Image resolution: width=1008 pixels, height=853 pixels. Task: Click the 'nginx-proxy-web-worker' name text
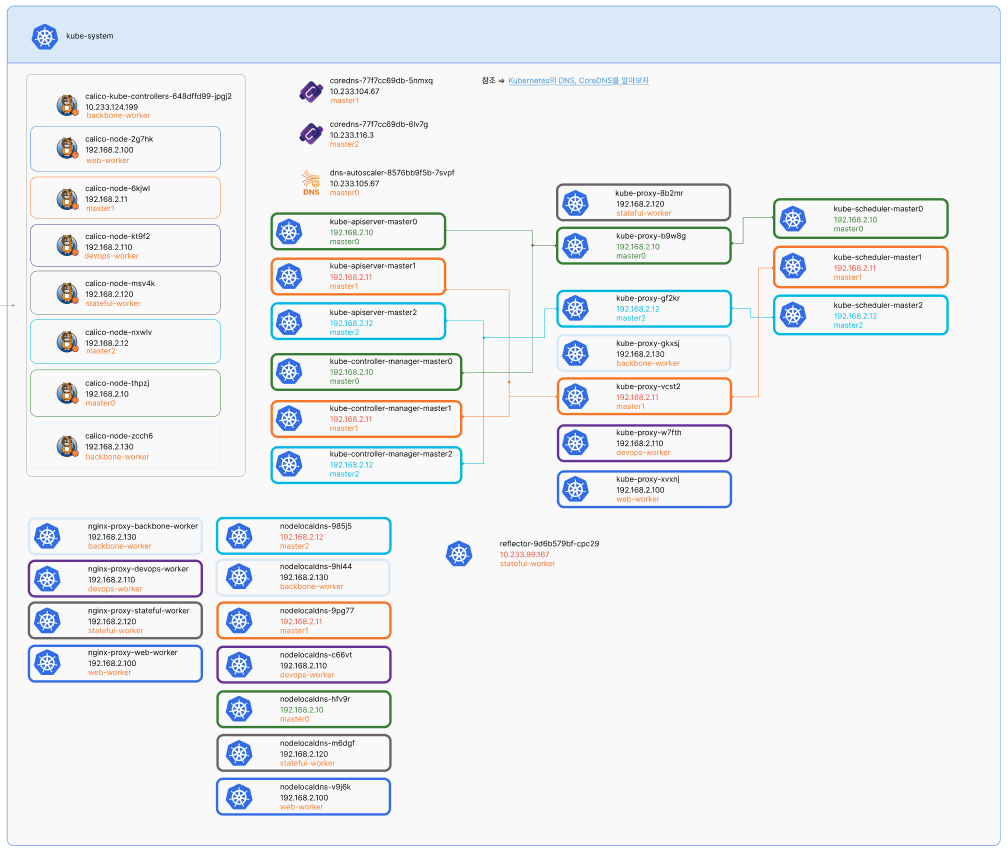[132, 652]
